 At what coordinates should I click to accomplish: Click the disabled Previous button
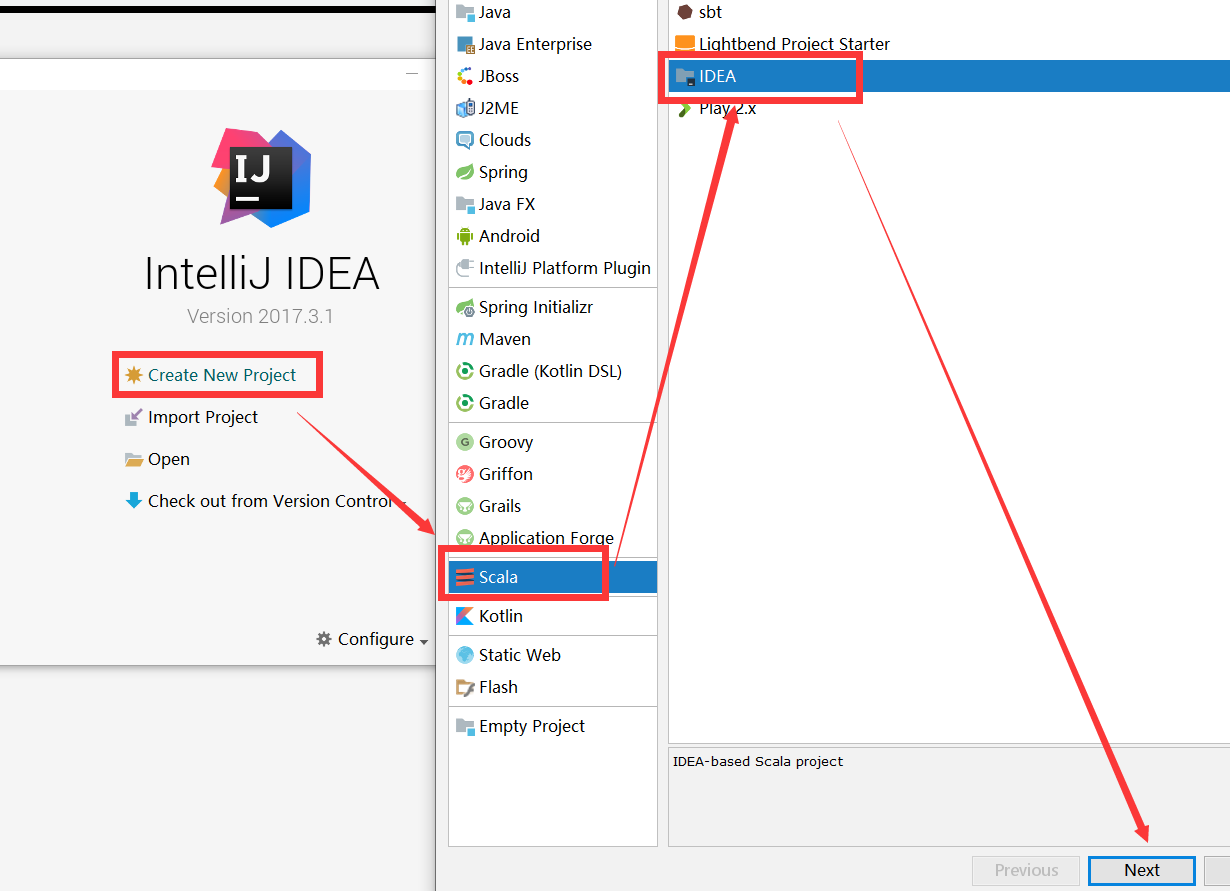coord(1026,870)
